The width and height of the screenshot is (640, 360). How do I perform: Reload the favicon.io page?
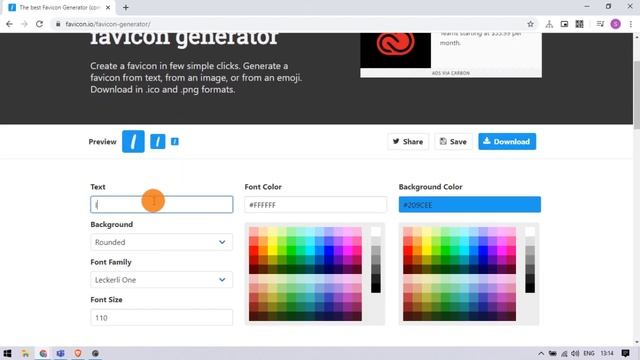point(39,24)
